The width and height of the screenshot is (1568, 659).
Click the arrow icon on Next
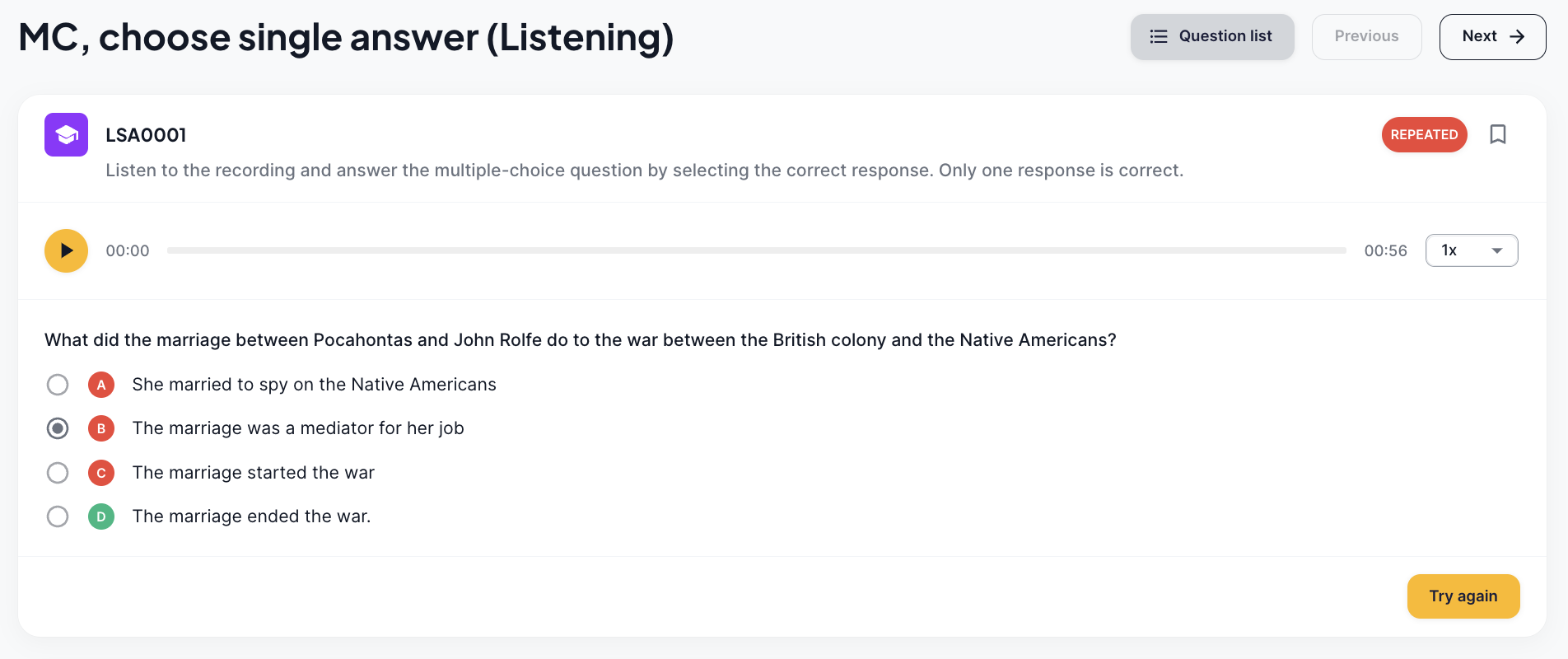click(1517, 36)
